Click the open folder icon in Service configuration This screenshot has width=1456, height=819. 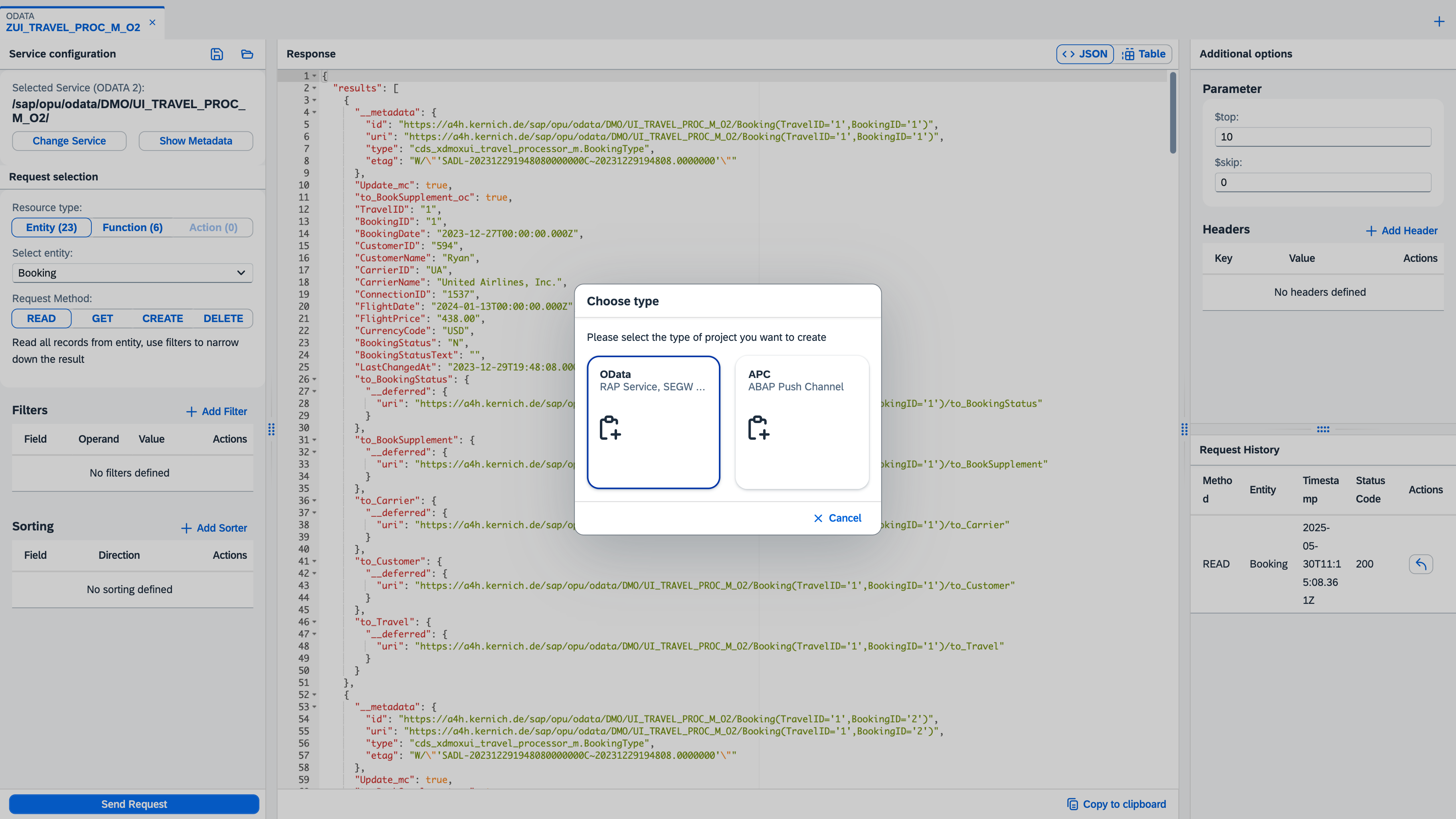pyautogui.click(x=247, y=54)
